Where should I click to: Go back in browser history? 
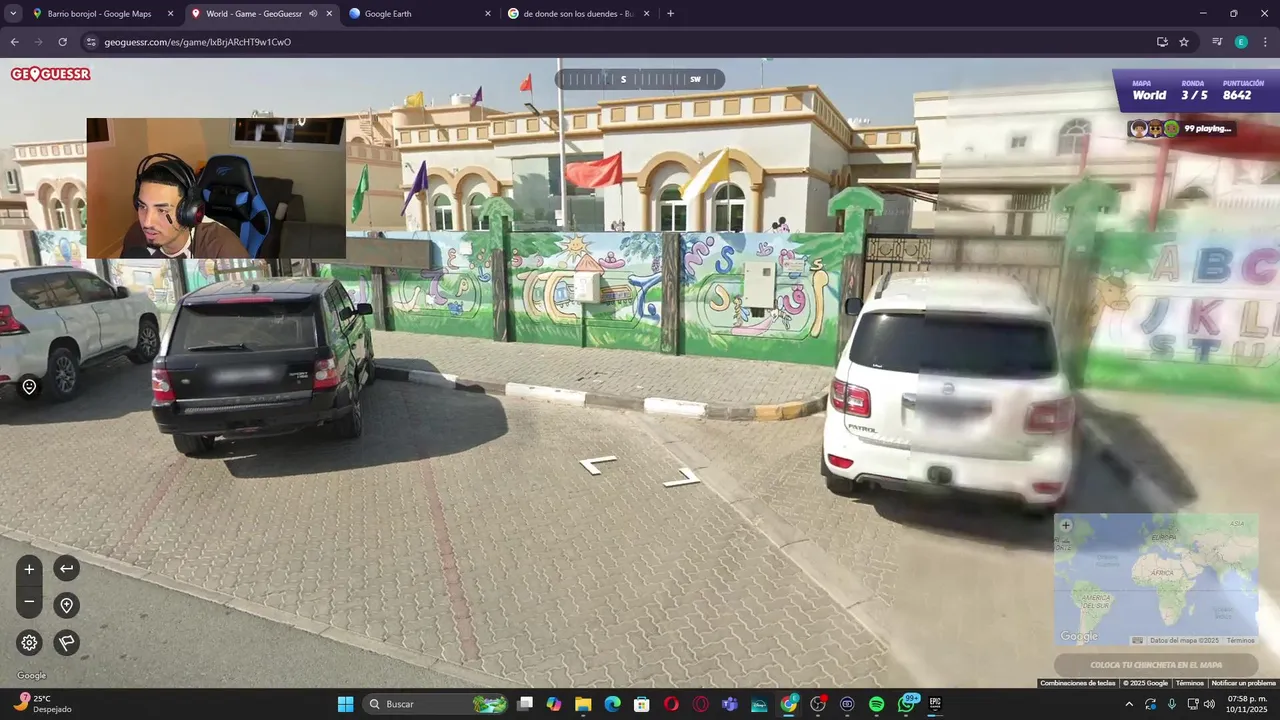[14, 42]
